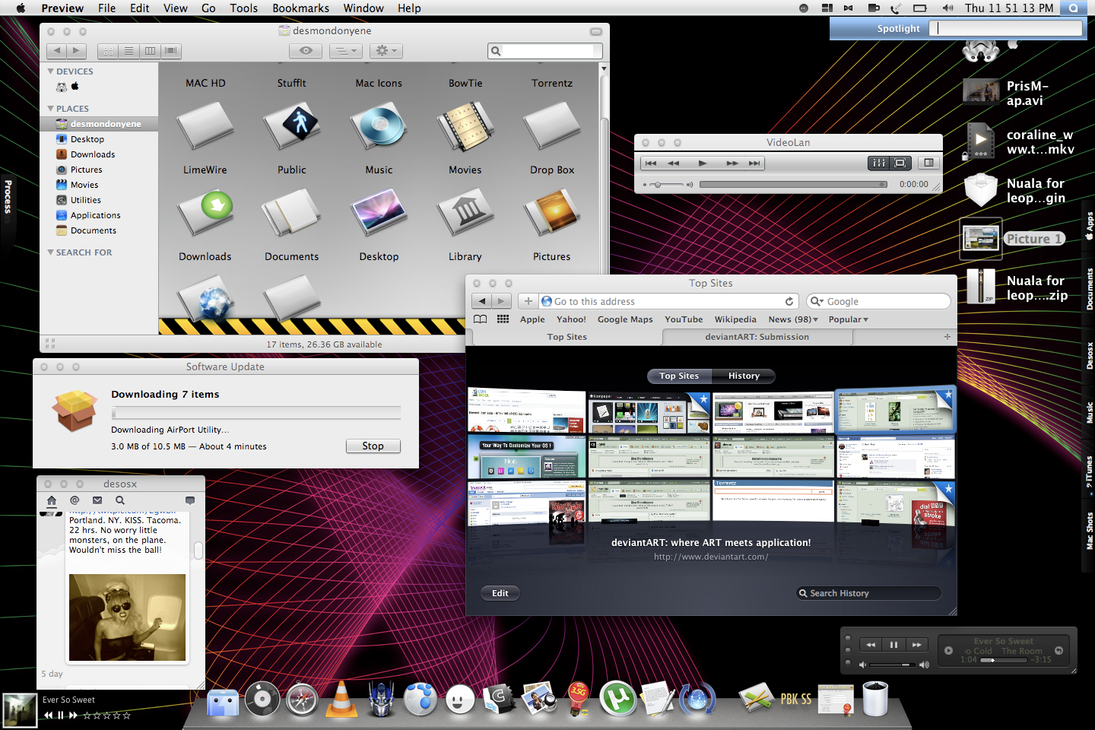The width and height of the screenshot is (1095, 730).
Task: Toggle VideoLan fullscreen button
Action: click(901, 163)
